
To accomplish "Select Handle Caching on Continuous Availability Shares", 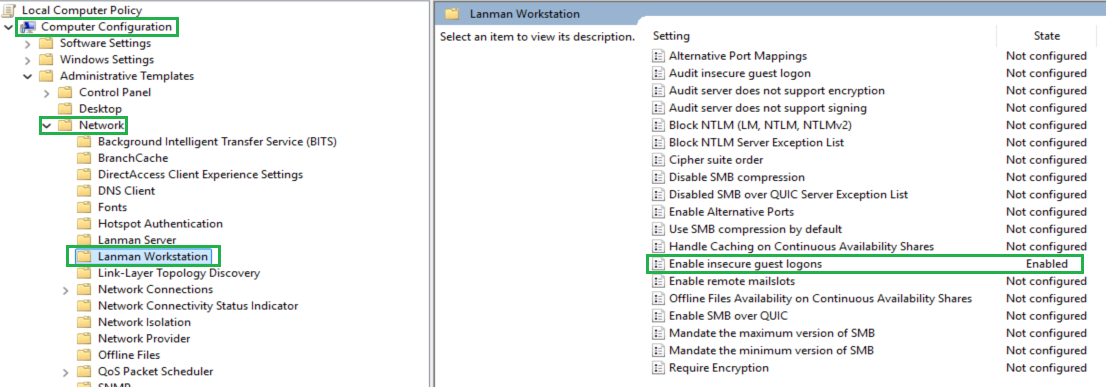I will point(801,247).
